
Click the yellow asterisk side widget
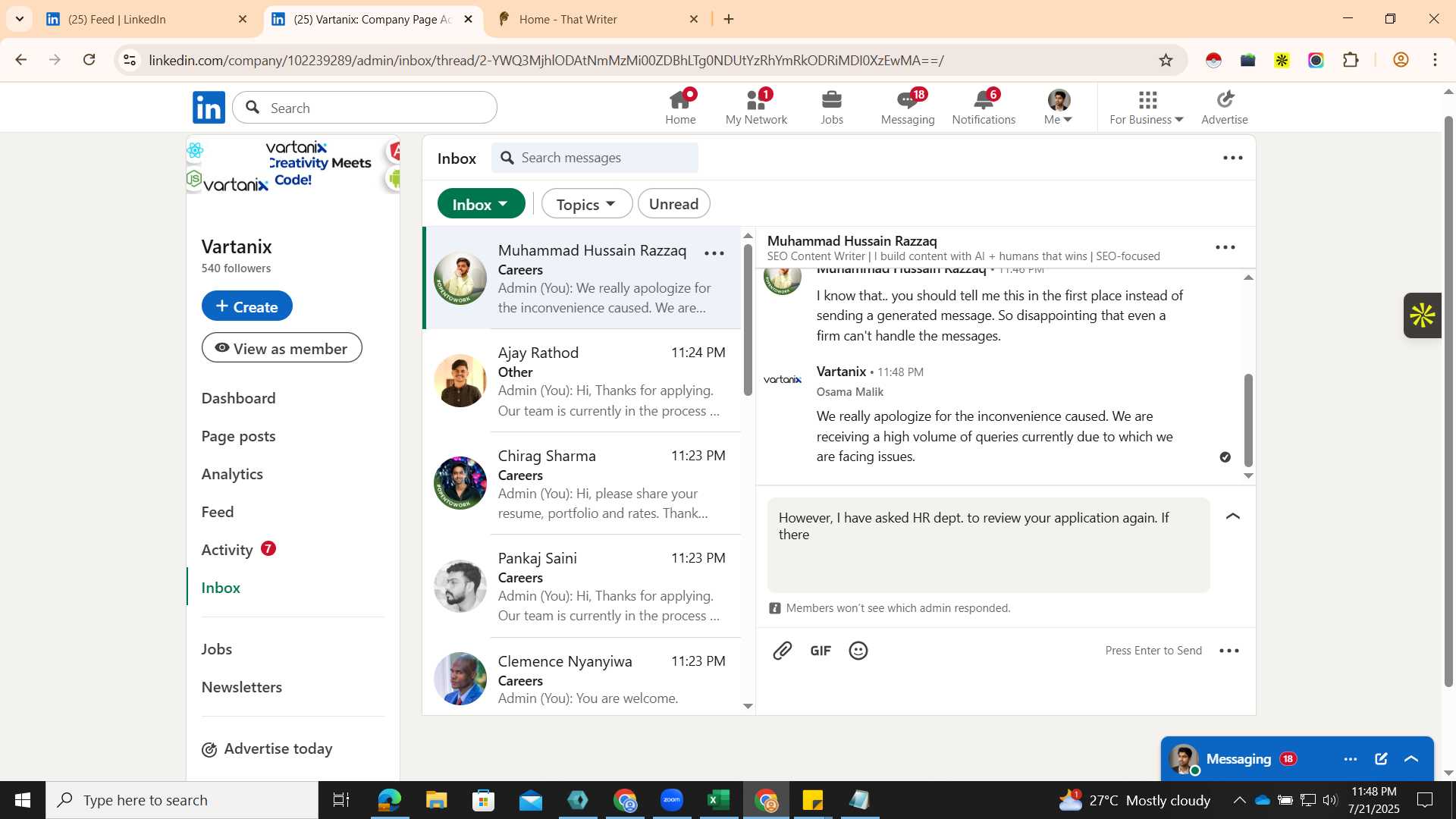point(1423,315)
